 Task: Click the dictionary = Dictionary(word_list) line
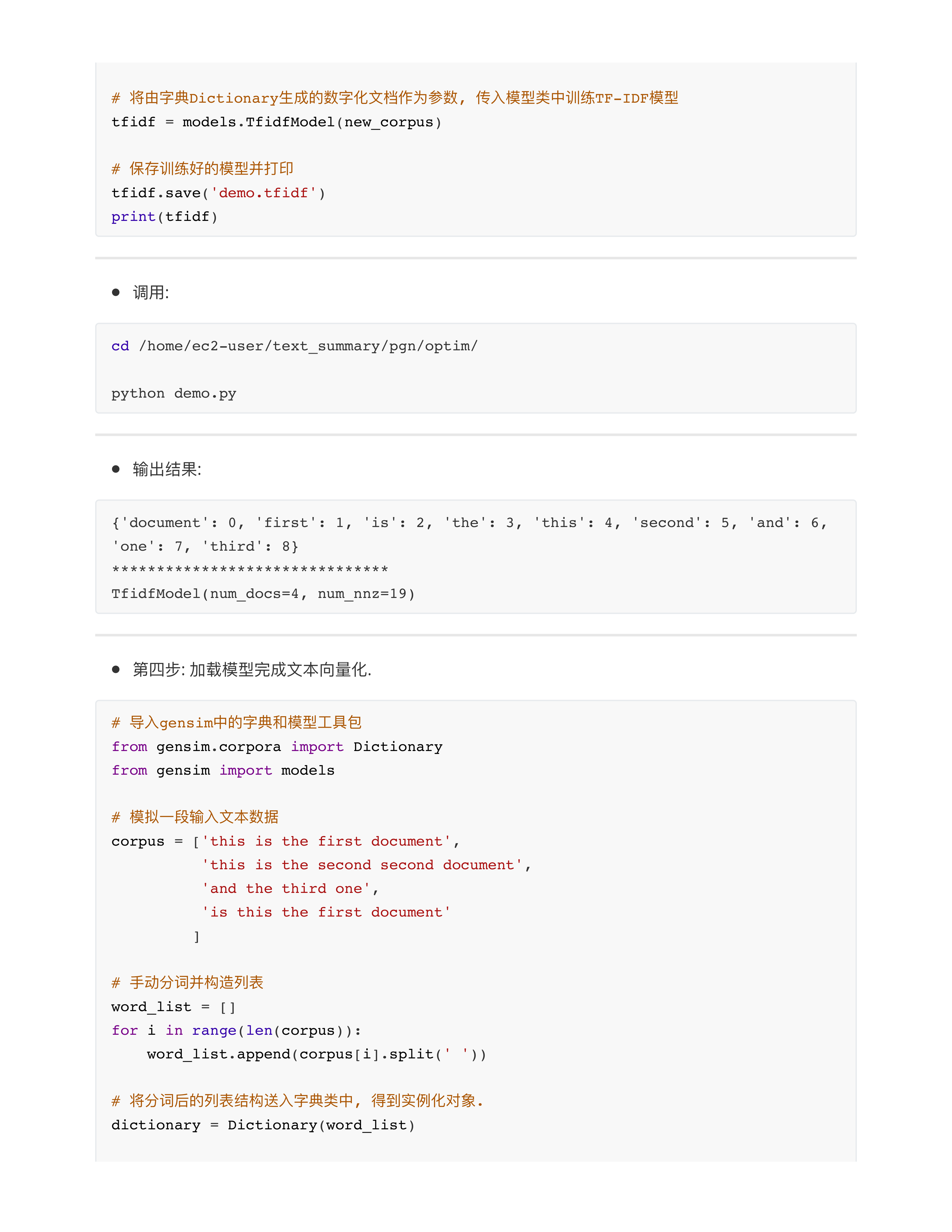263,1125
